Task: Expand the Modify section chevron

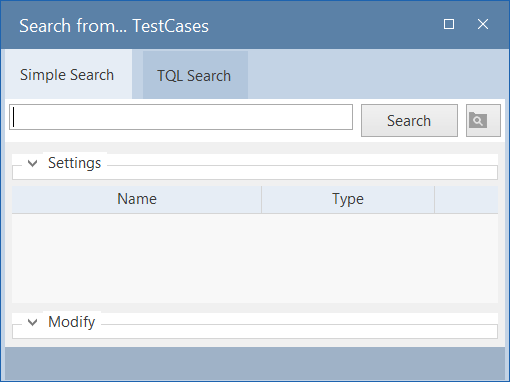Action: (32, 322)
